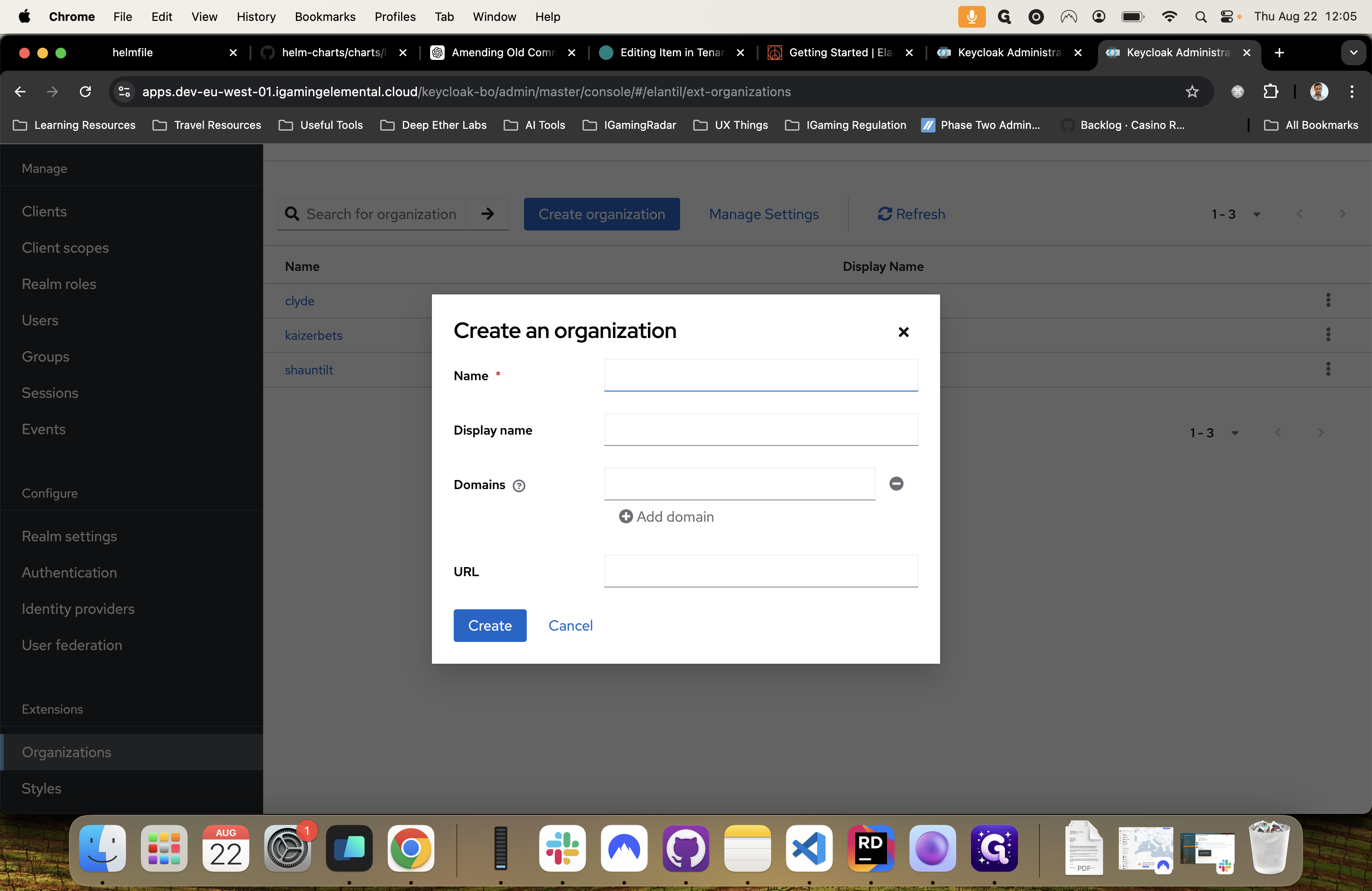Expand the bottom 1-3 pagination dropdown
This screenshot has height=891, width=1372.
[x=1234, y=433]
